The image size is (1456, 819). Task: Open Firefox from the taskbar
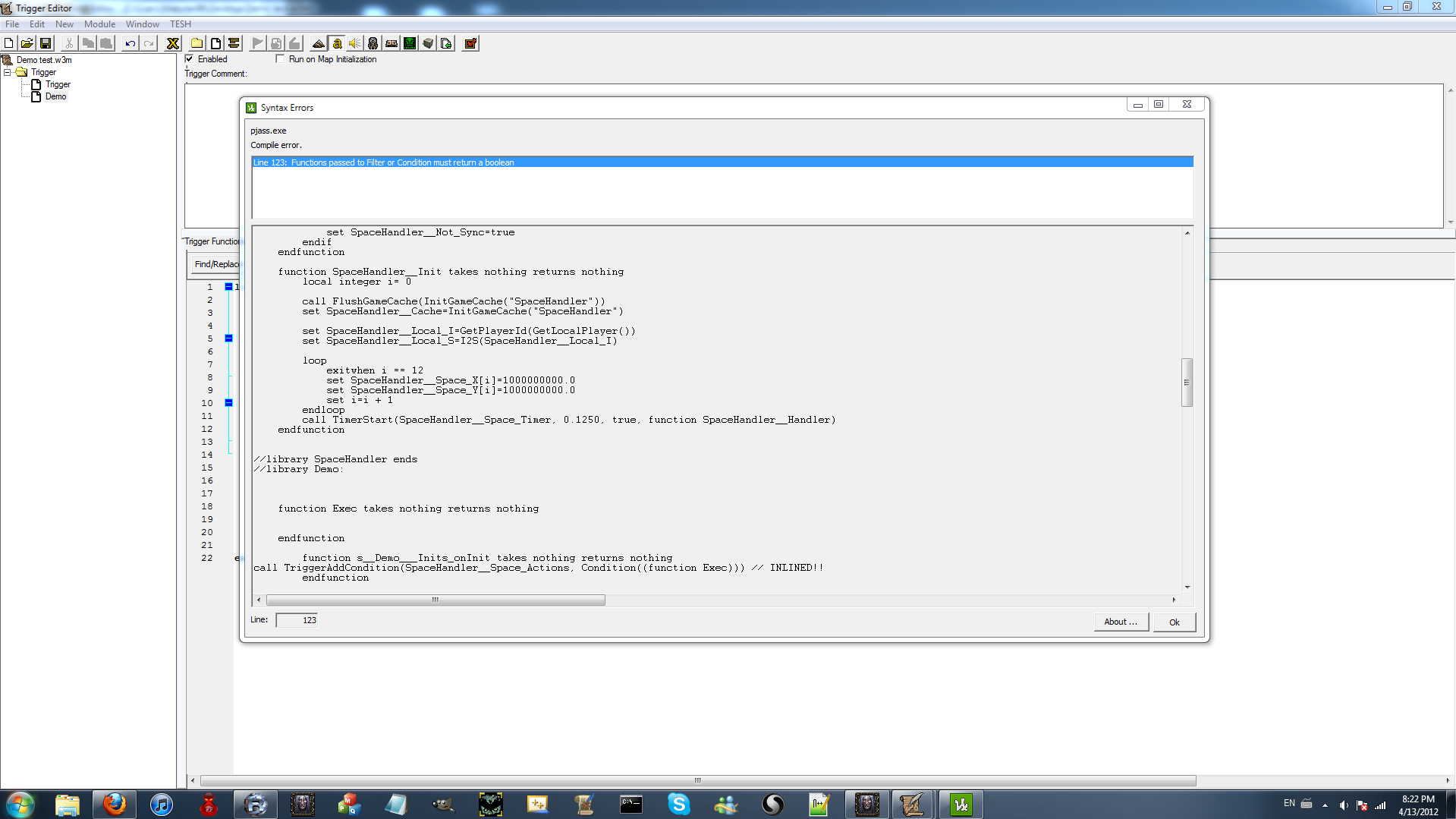coord(115,804)
